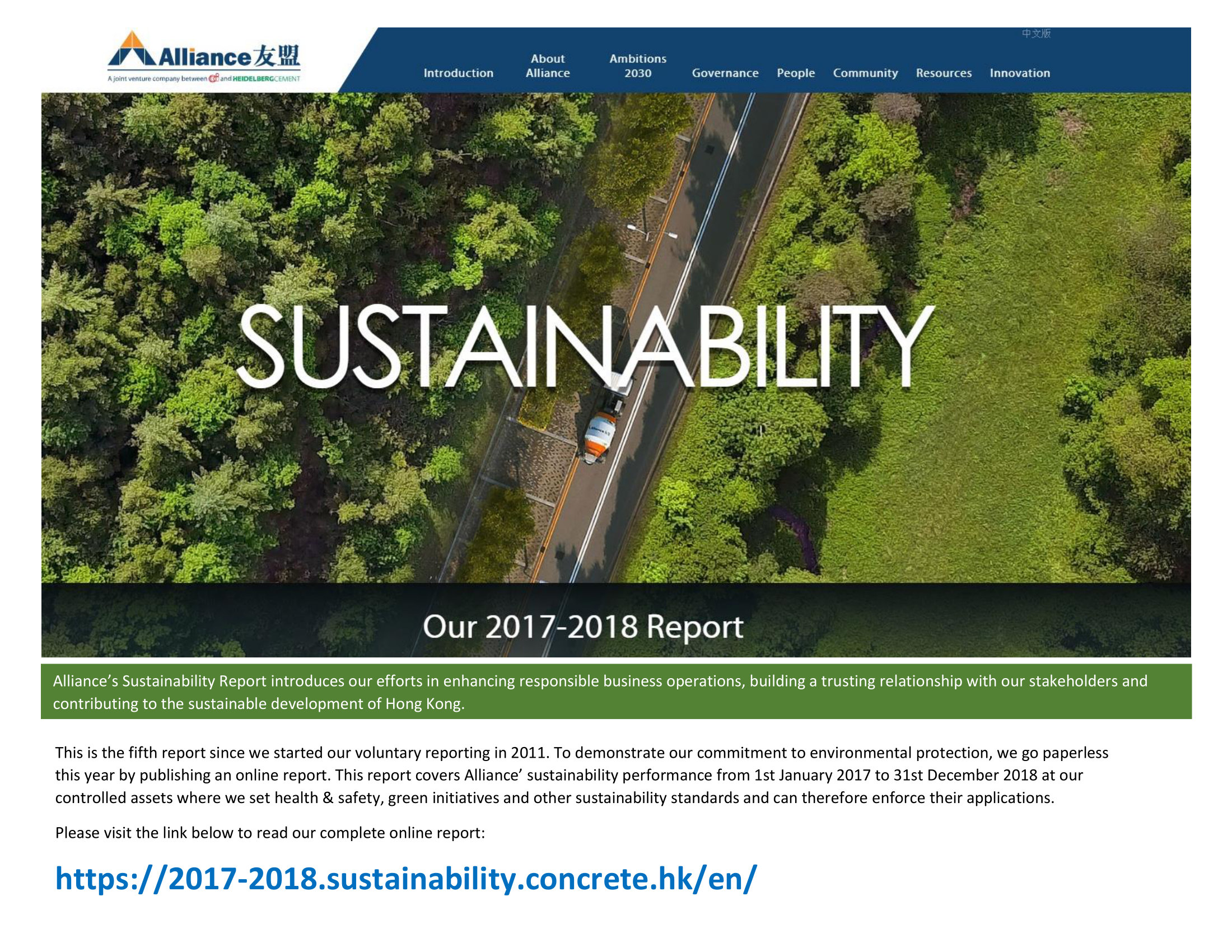The width and height of the screenshot is (1232, 952).
Task: Navigate to the People section
Action: click(x=795, y=73)
